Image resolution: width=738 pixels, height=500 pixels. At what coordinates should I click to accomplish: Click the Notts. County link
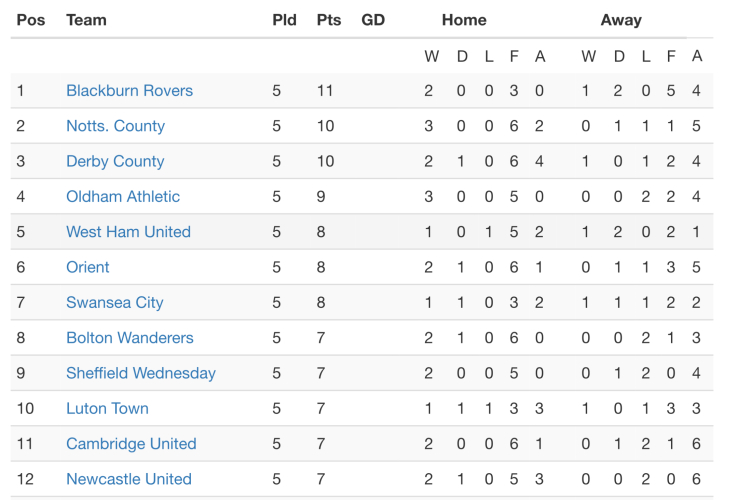(x=115, y=126)
